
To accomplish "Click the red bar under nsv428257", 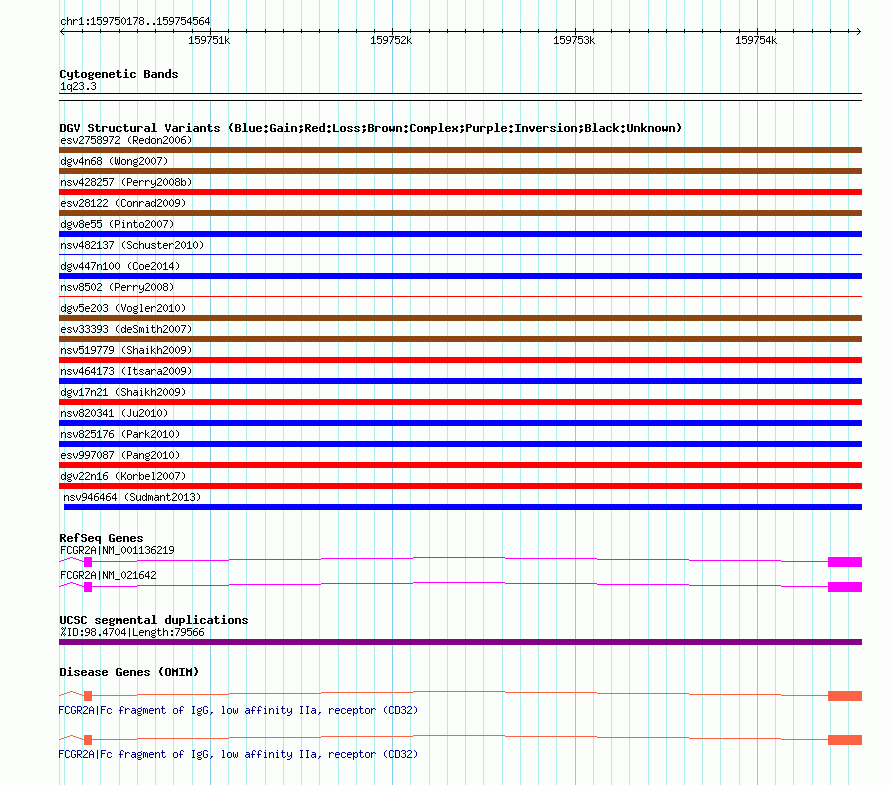I will [x=460, y=192].
